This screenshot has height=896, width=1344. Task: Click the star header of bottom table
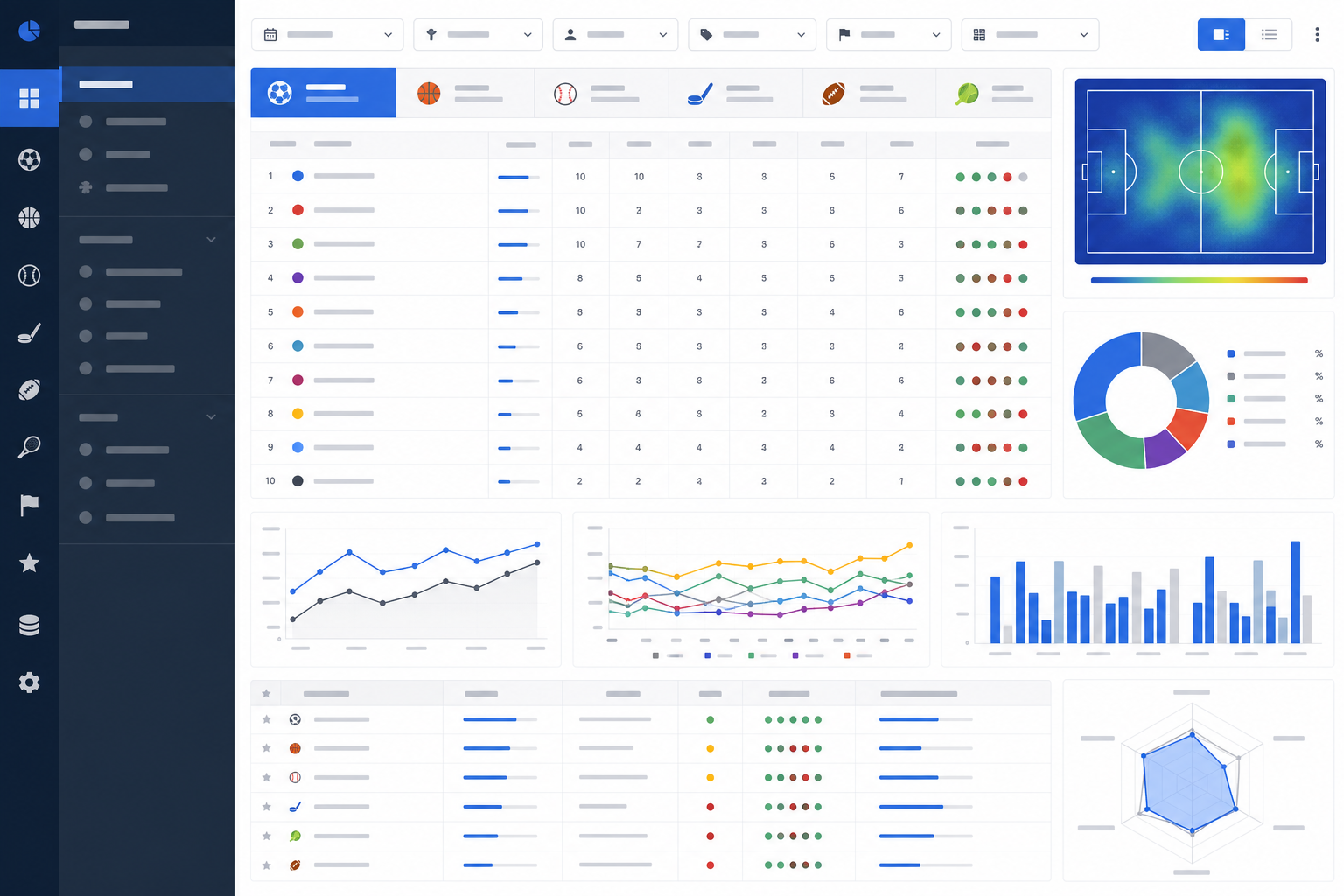(266, 694)
